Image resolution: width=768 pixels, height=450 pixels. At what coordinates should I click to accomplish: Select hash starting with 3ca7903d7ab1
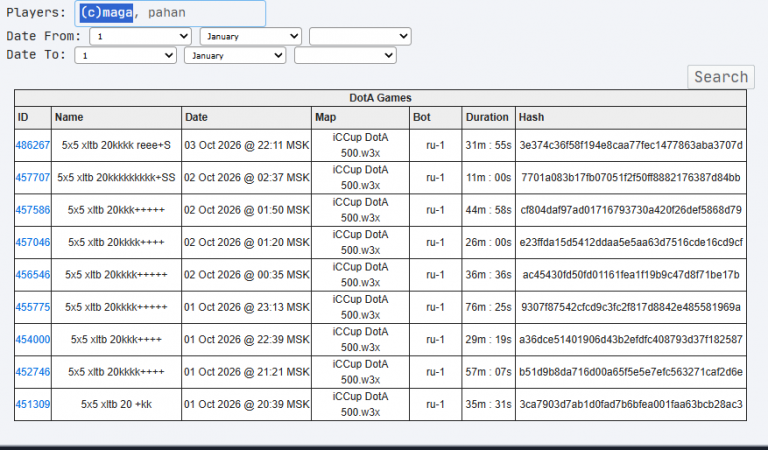pos(631,404)
